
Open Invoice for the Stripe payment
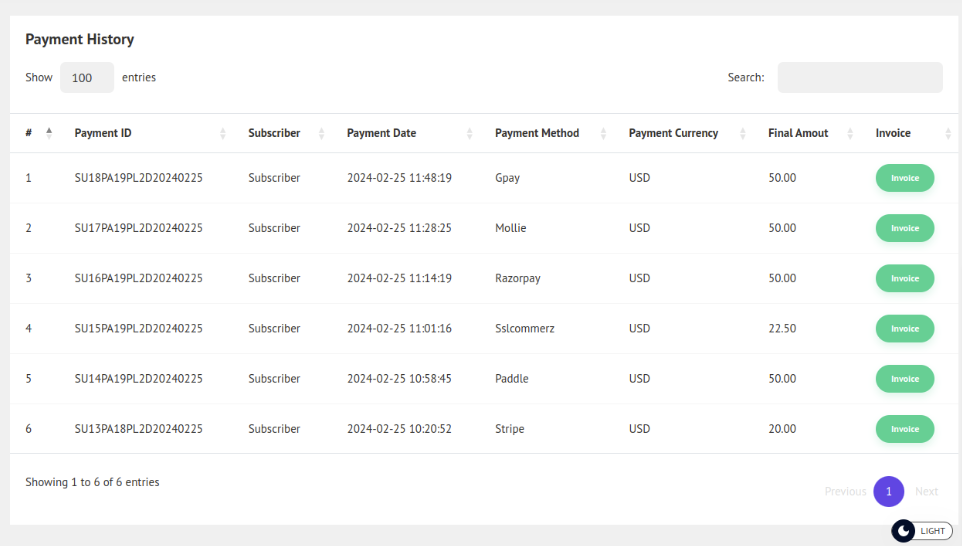click(904, 429)
